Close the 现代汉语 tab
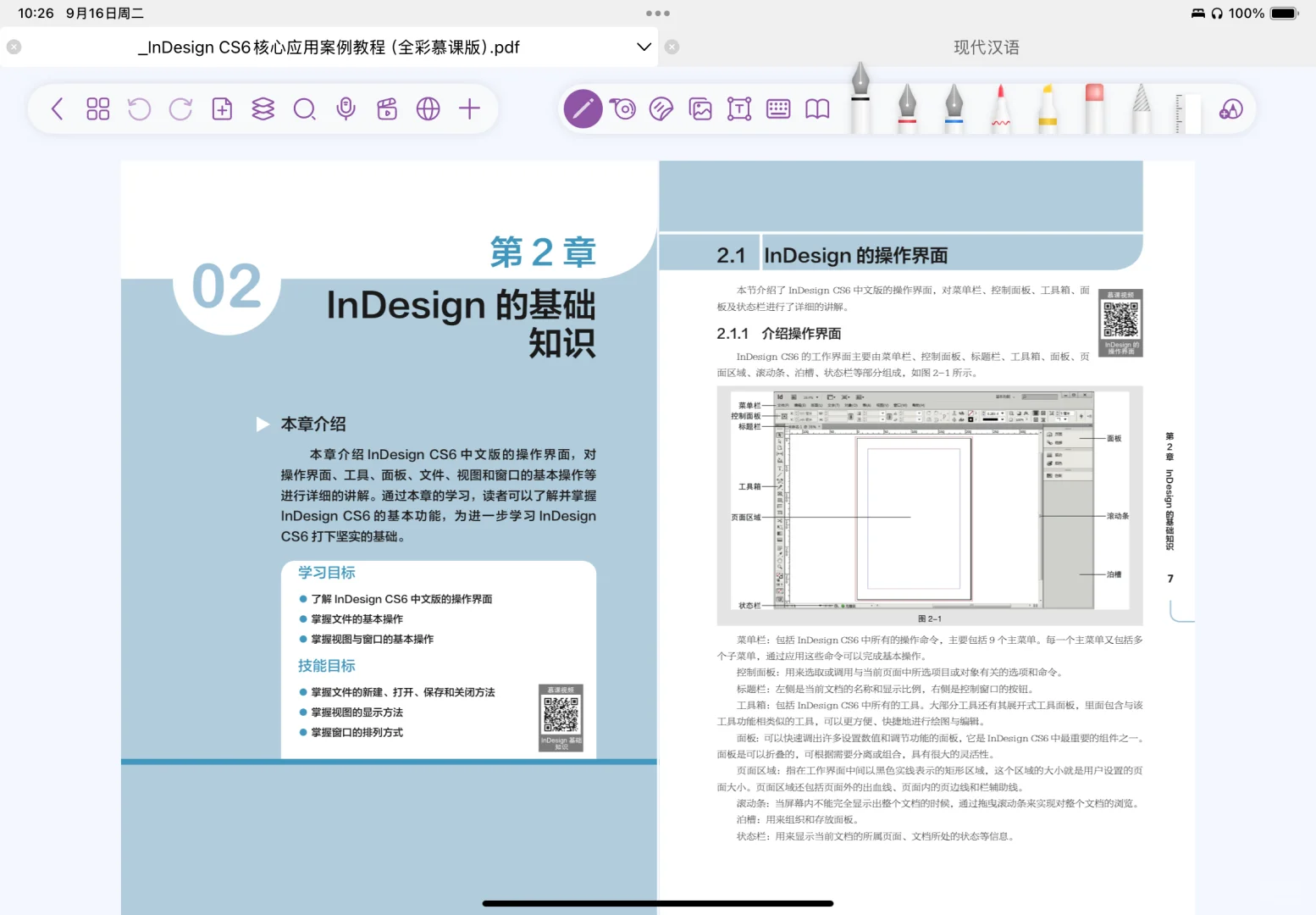Viewport: 1316px width, 915px height. coord(672,47)
